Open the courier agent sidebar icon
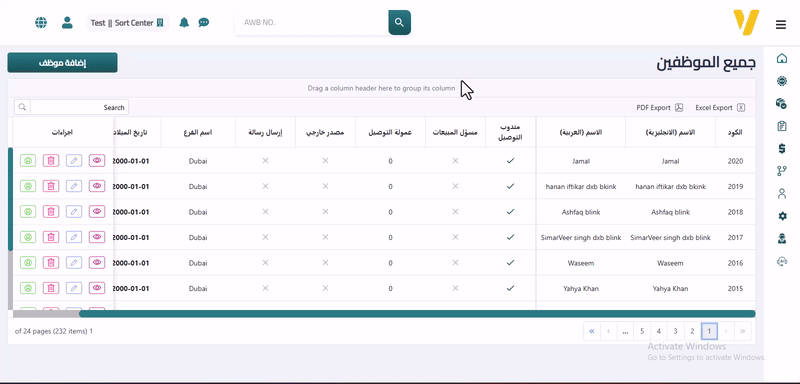 (782, 239)
